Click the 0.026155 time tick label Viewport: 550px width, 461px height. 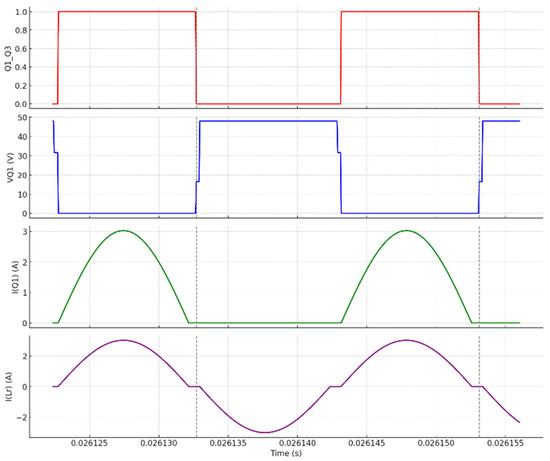pos(505,443)
